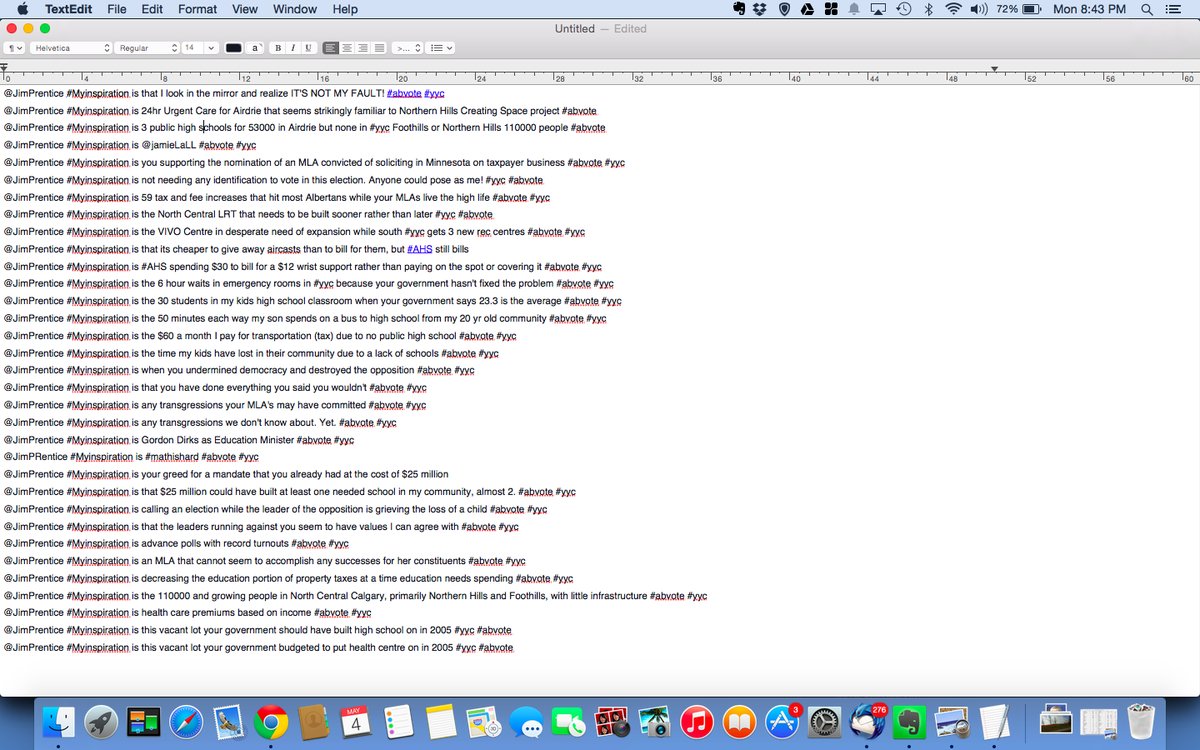Open the TextEdit application menu
The width and height of the screenshot is (1200, 750).
68,9
